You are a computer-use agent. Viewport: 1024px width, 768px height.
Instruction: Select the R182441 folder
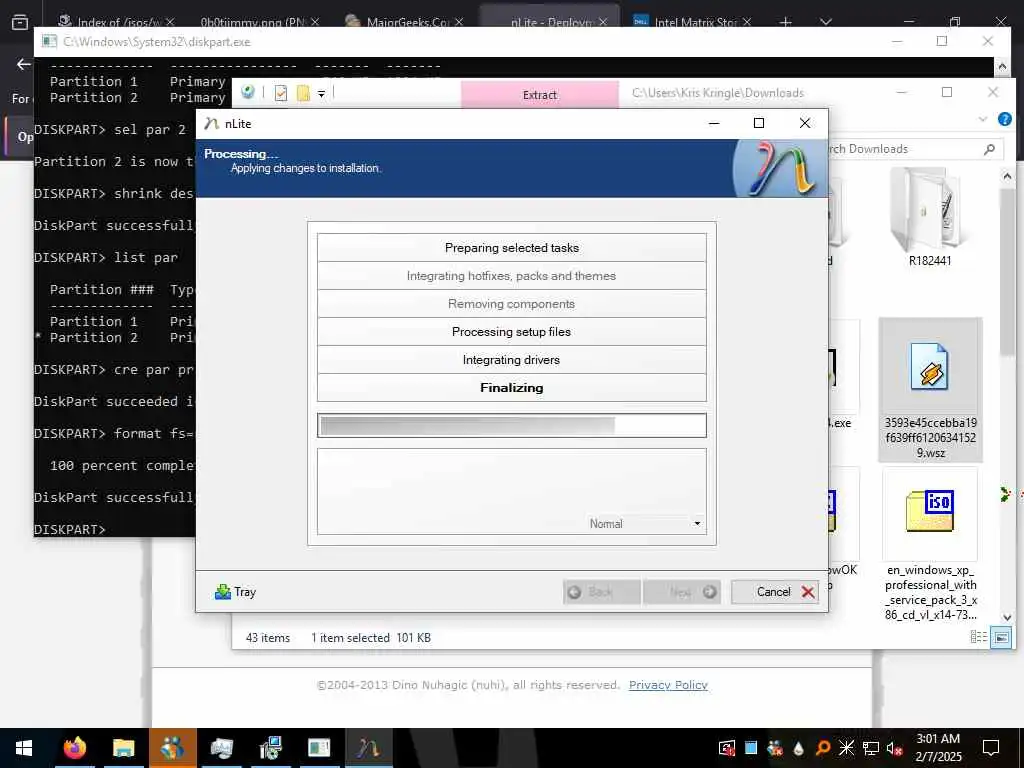pos(930,219)
